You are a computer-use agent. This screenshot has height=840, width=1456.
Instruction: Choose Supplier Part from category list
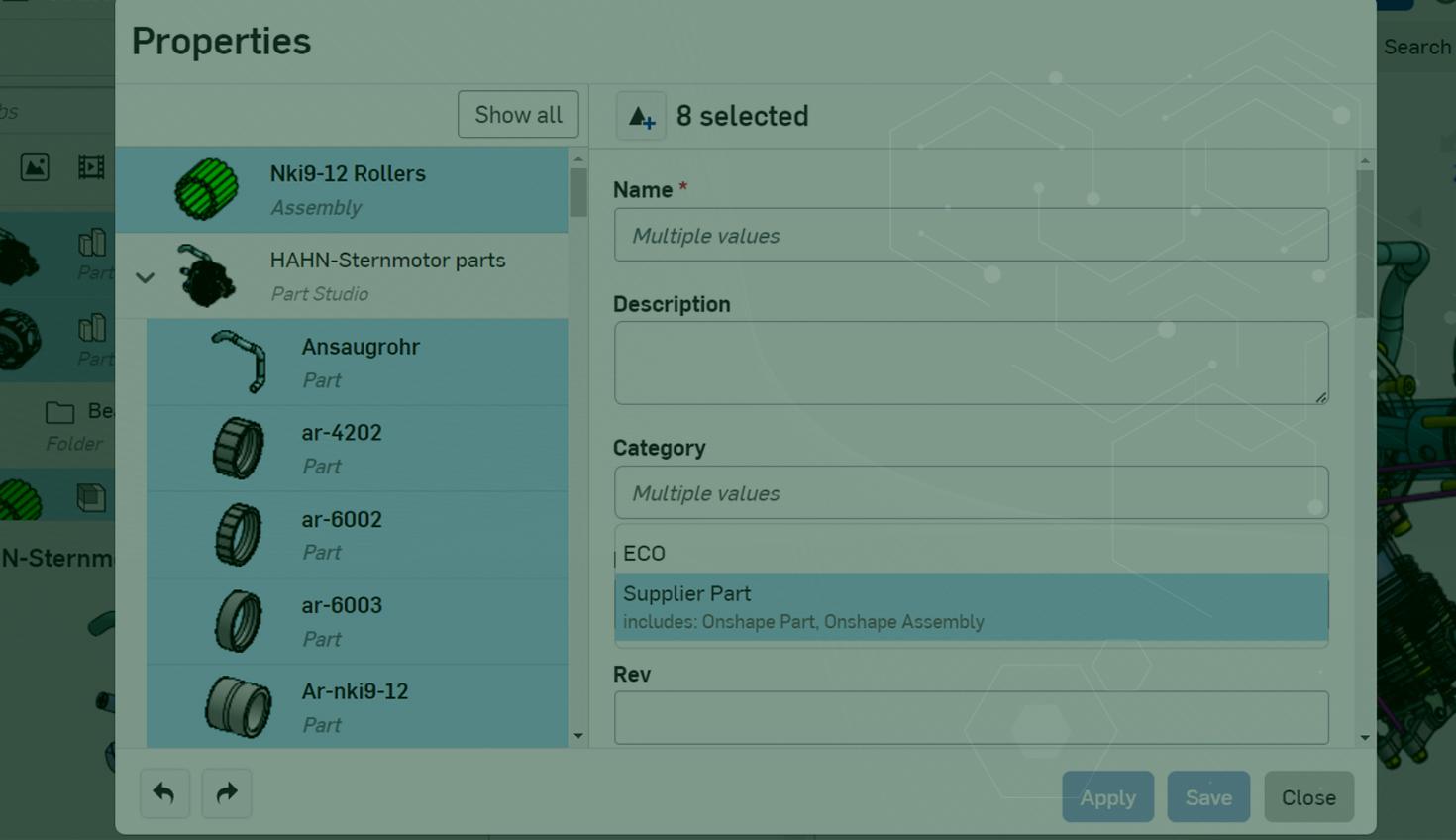click(x=970, y=606)
